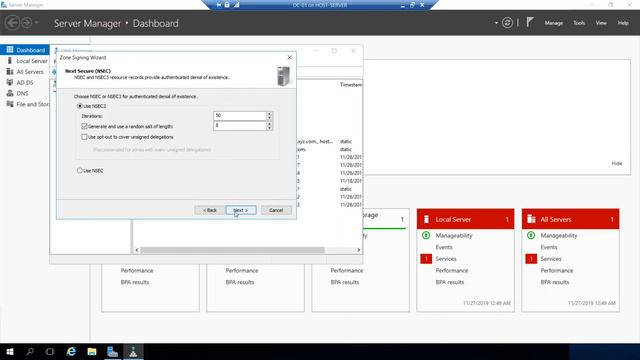Open Services in the All Servers tile
Viewport: 640px width, 360px height.
(x=551, y=259)
